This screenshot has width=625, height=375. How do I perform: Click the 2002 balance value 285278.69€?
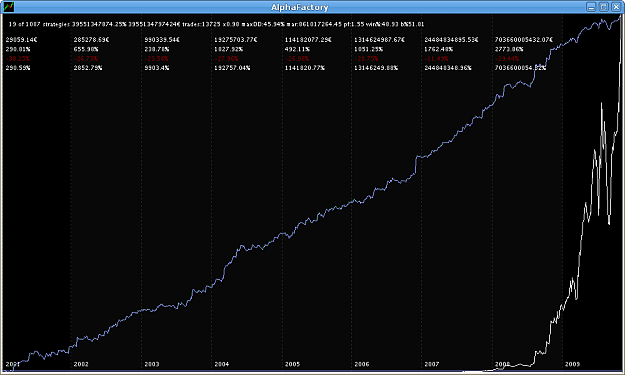[x=91, y=40]
